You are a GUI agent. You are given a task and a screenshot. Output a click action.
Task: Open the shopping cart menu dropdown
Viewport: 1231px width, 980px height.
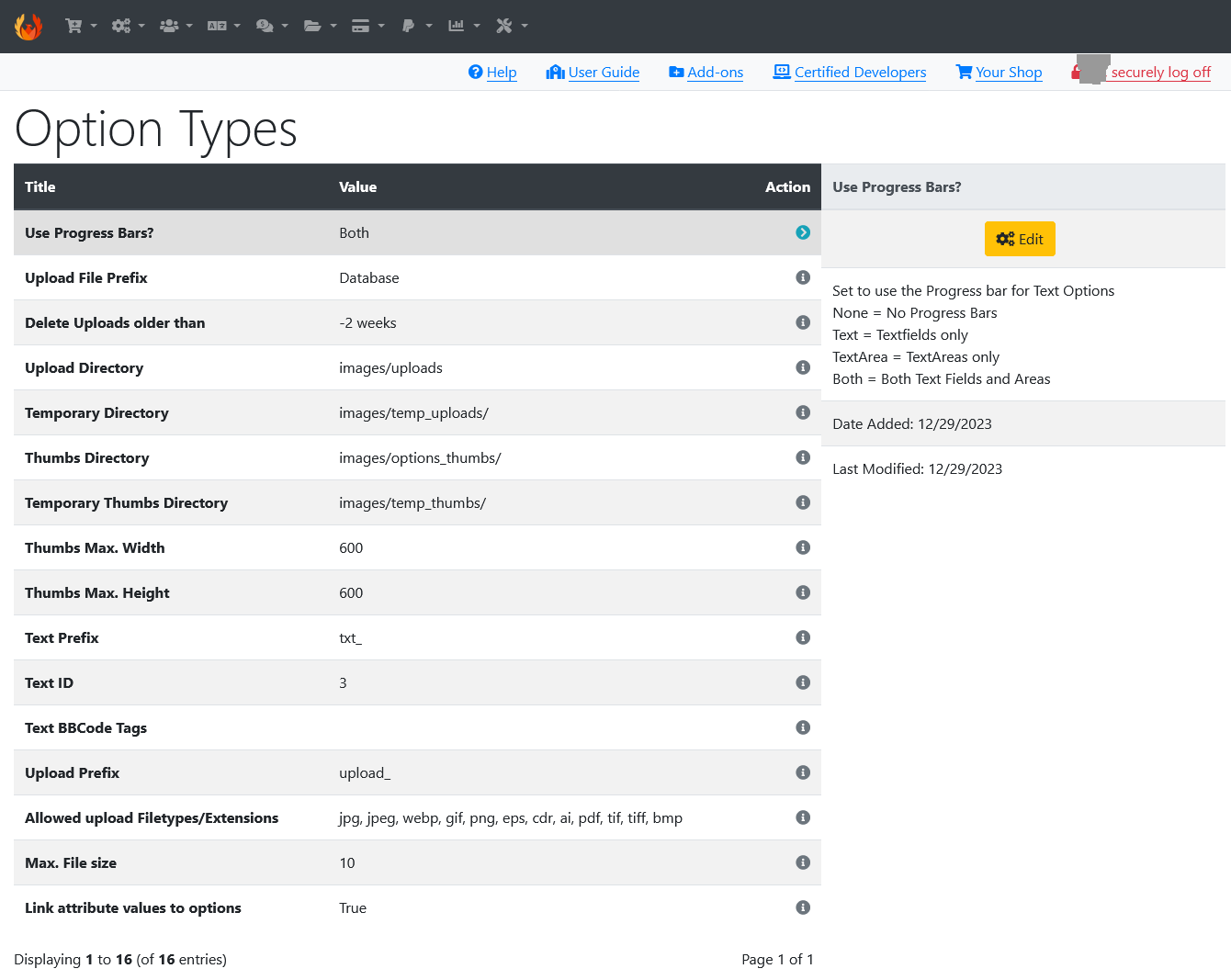click(81, 26)
